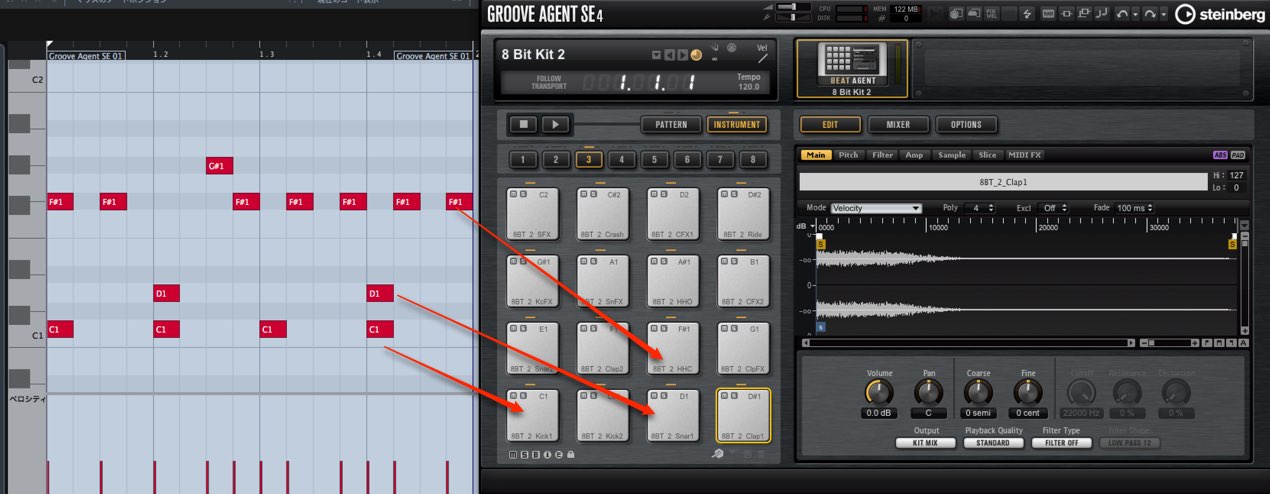
Task: Load previous kit preset arrow
Action: point(670,55)
